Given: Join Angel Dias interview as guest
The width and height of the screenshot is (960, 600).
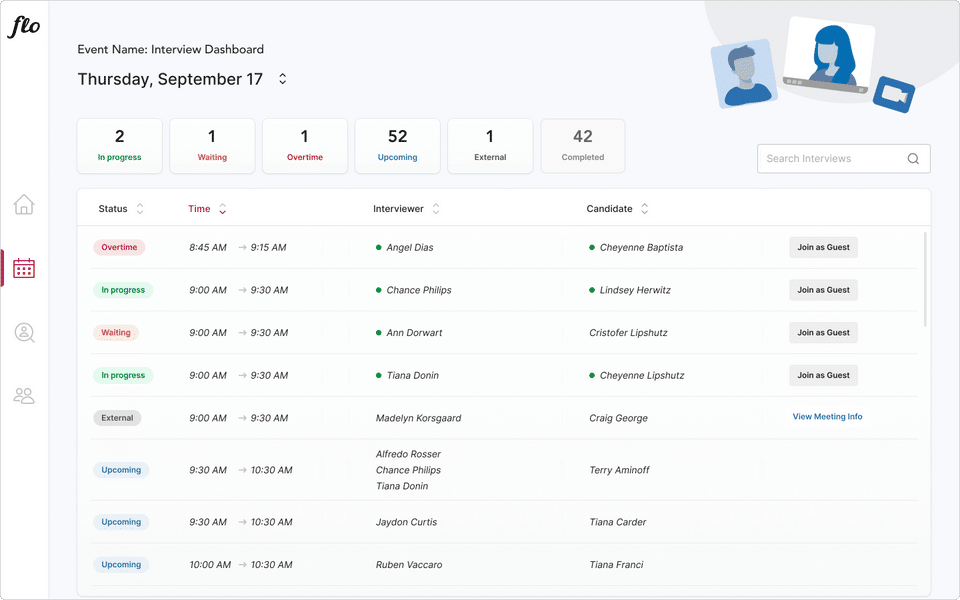Looking at the screenshot, I should [x=823, y=247].
